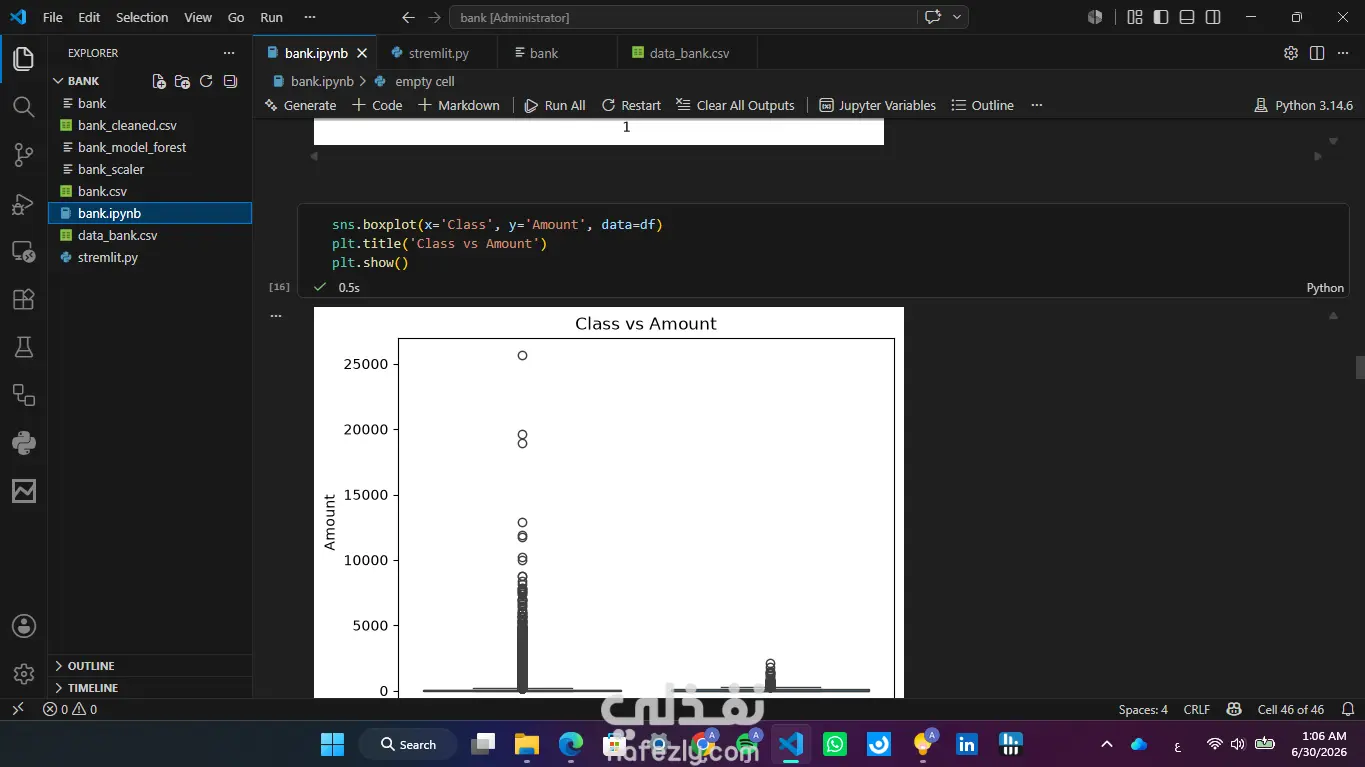This screenshot has width=1365, height=767.
Task: Collapse all folders in Explorer
Action: (230, 81)
